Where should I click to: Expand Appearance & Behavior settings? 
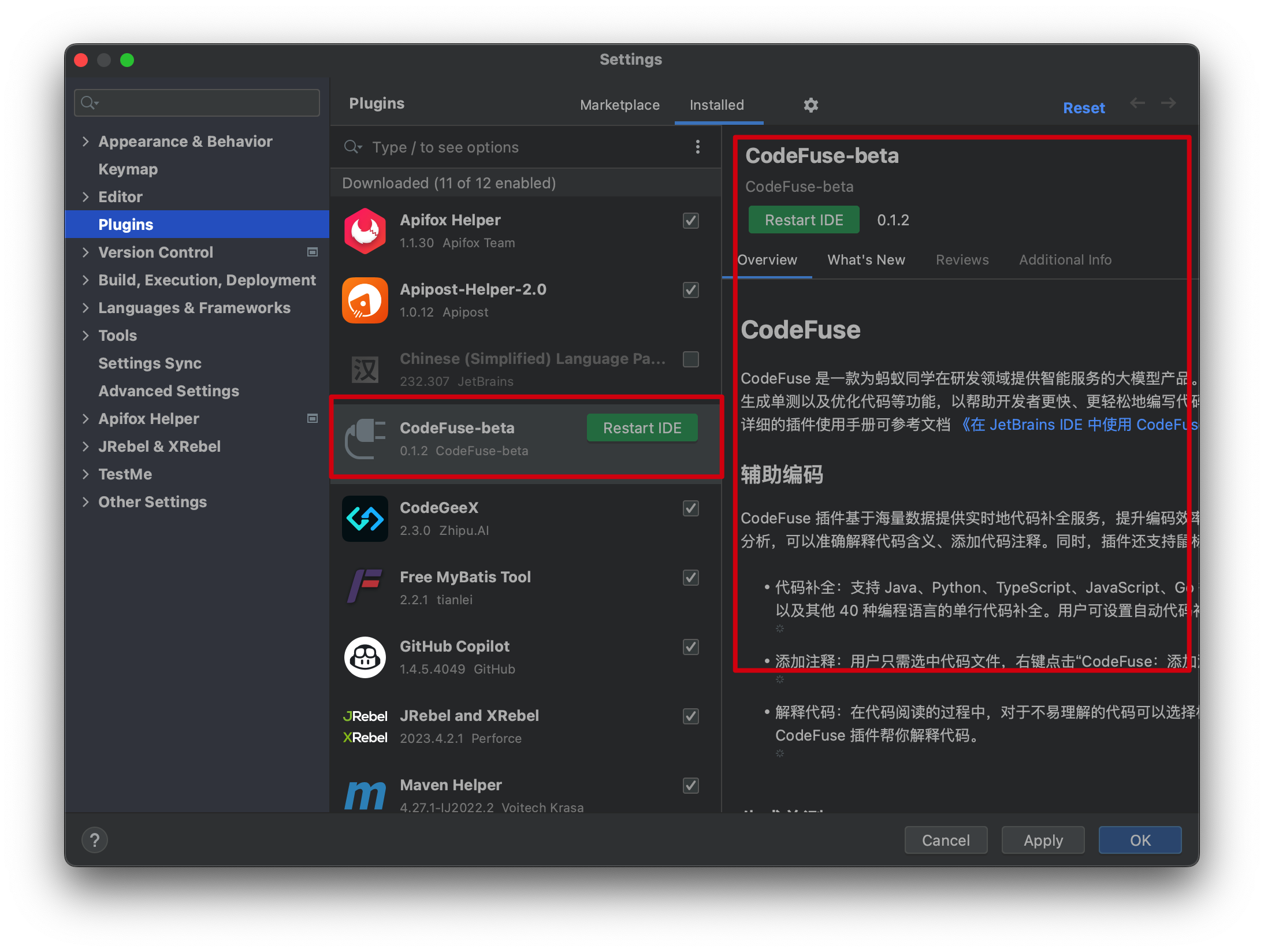(85, 142)
